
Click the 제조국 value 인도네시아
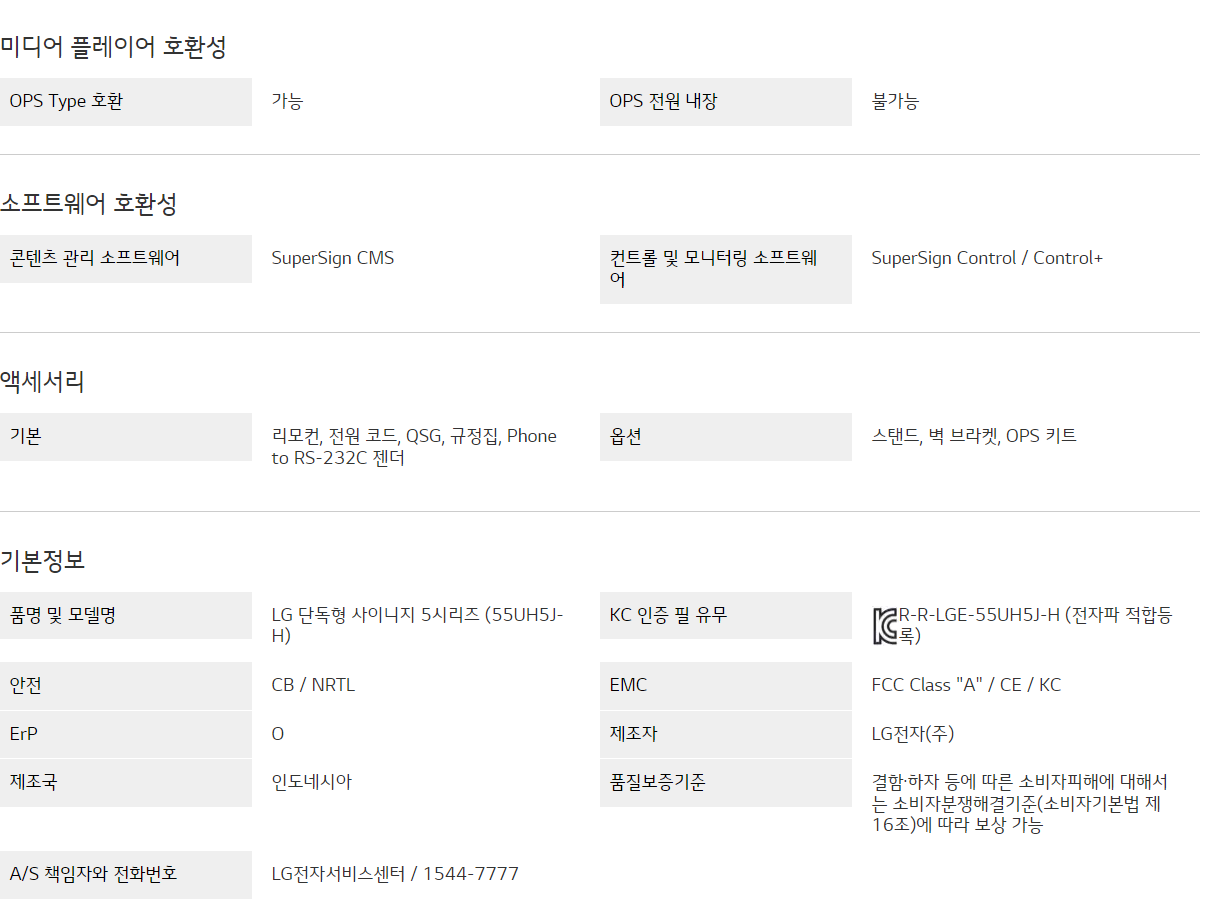[x=312, y=782]
